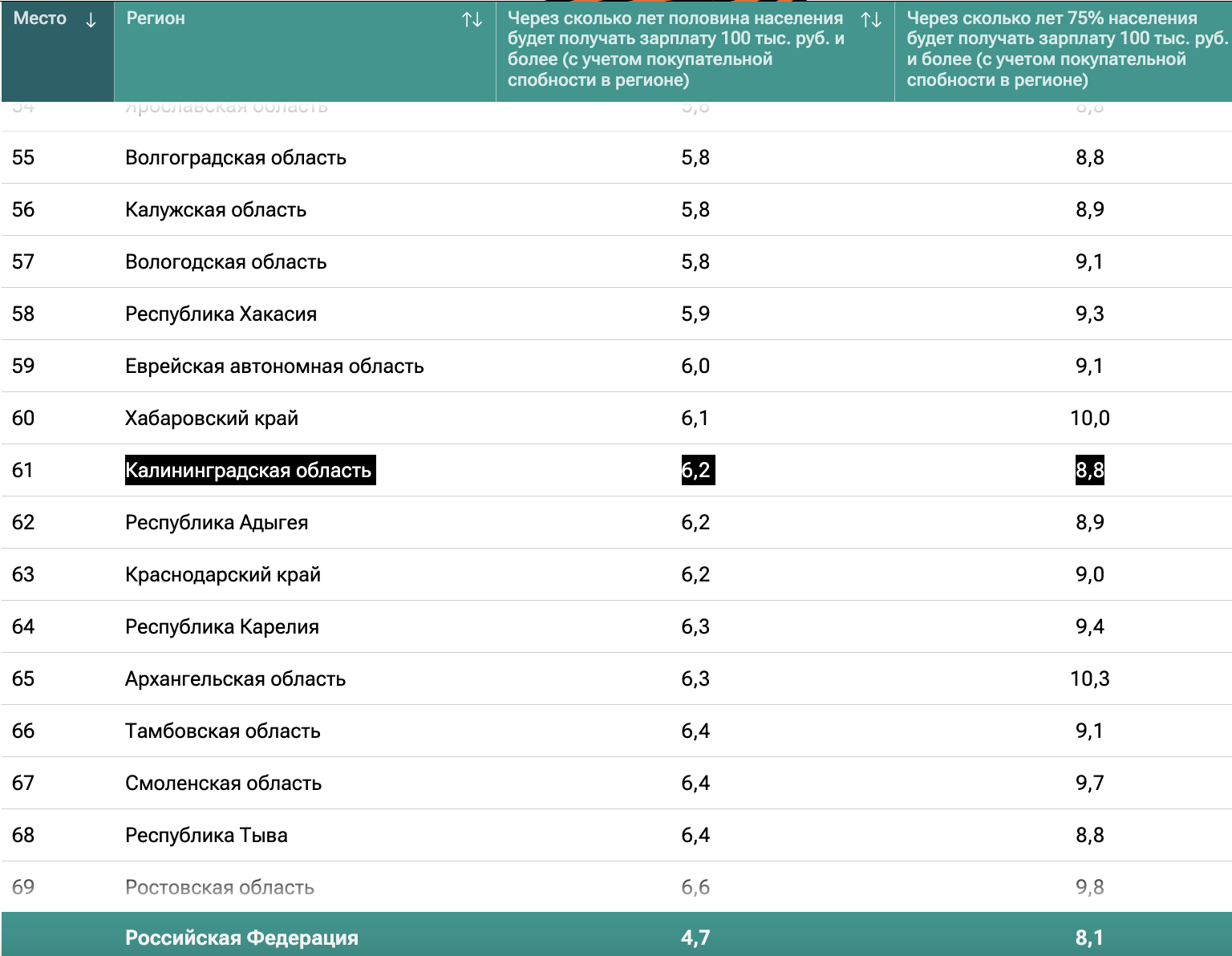Select Республика Адыгея region name
The width and height of the screenshot is (1232, 956).
pos(217,522)
